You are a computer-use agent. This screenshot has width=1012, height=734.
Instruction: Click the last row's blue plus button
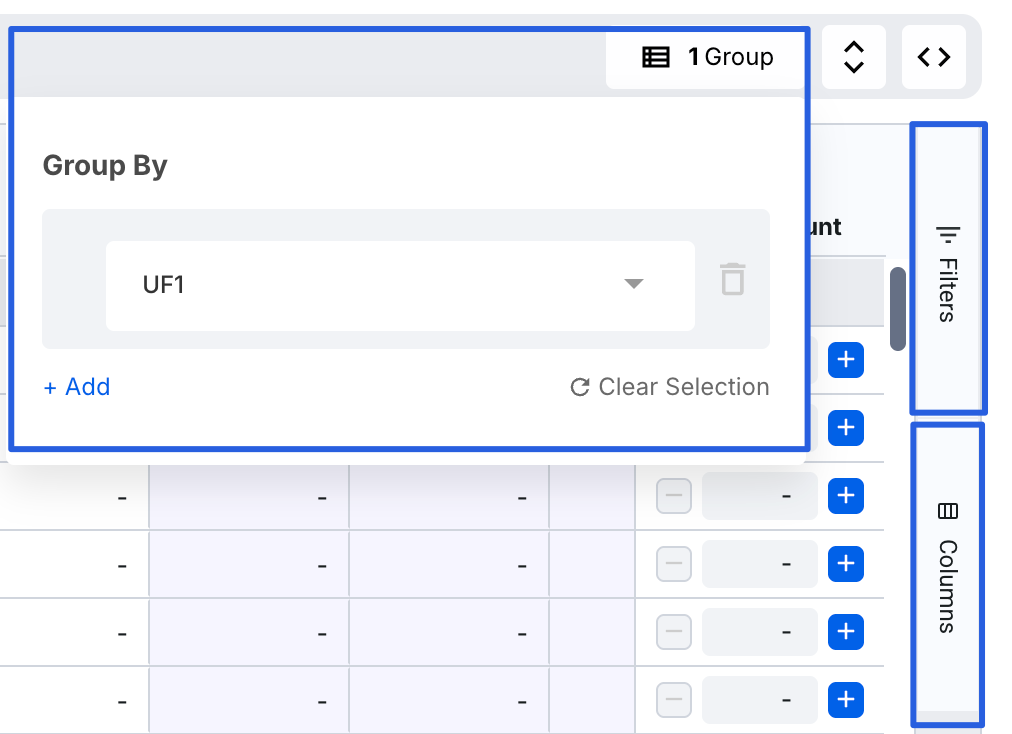(x=846, y=700)
